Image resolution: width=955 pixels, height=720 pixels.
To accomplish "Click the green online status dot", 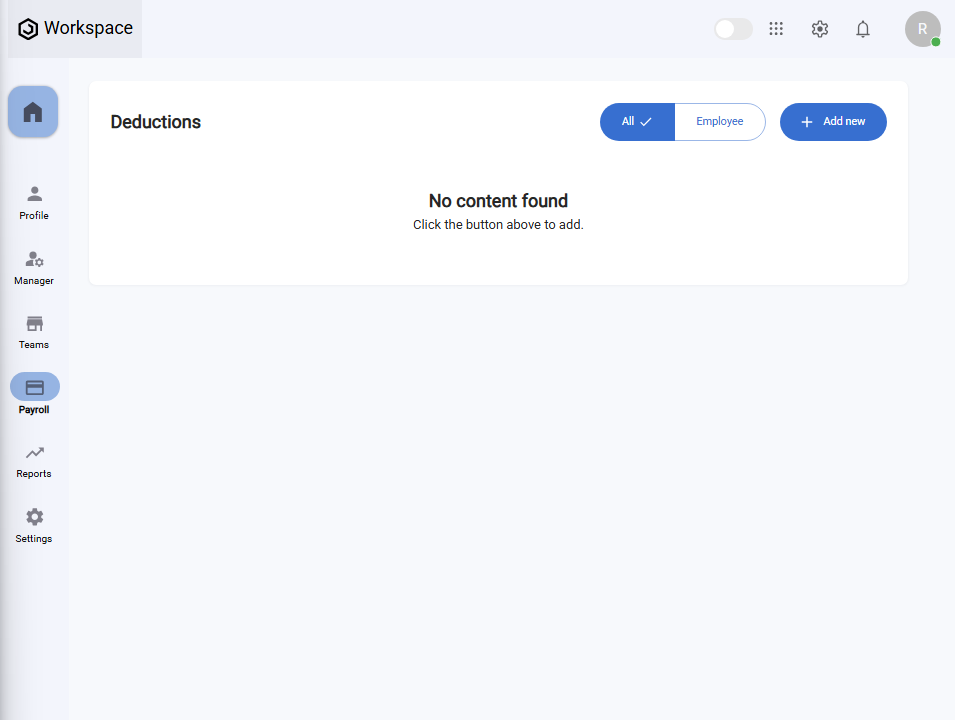I will (x=936, y=42).
